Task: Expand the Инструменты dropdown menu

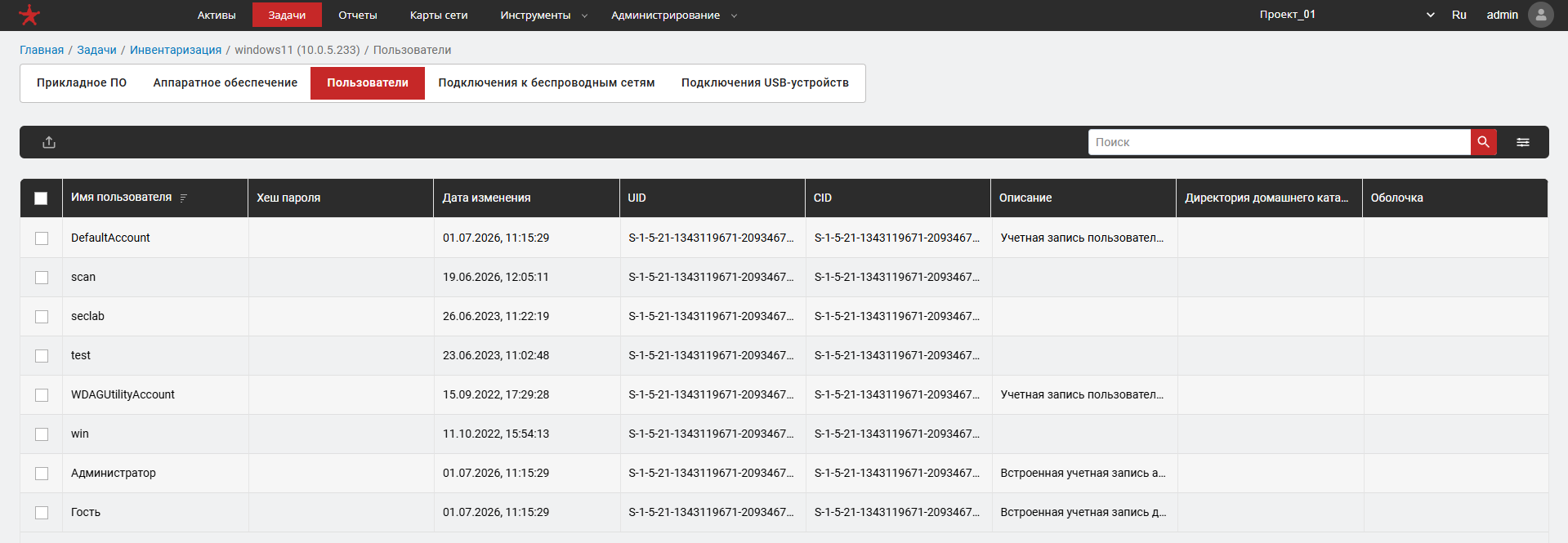Action: point(543,15)
